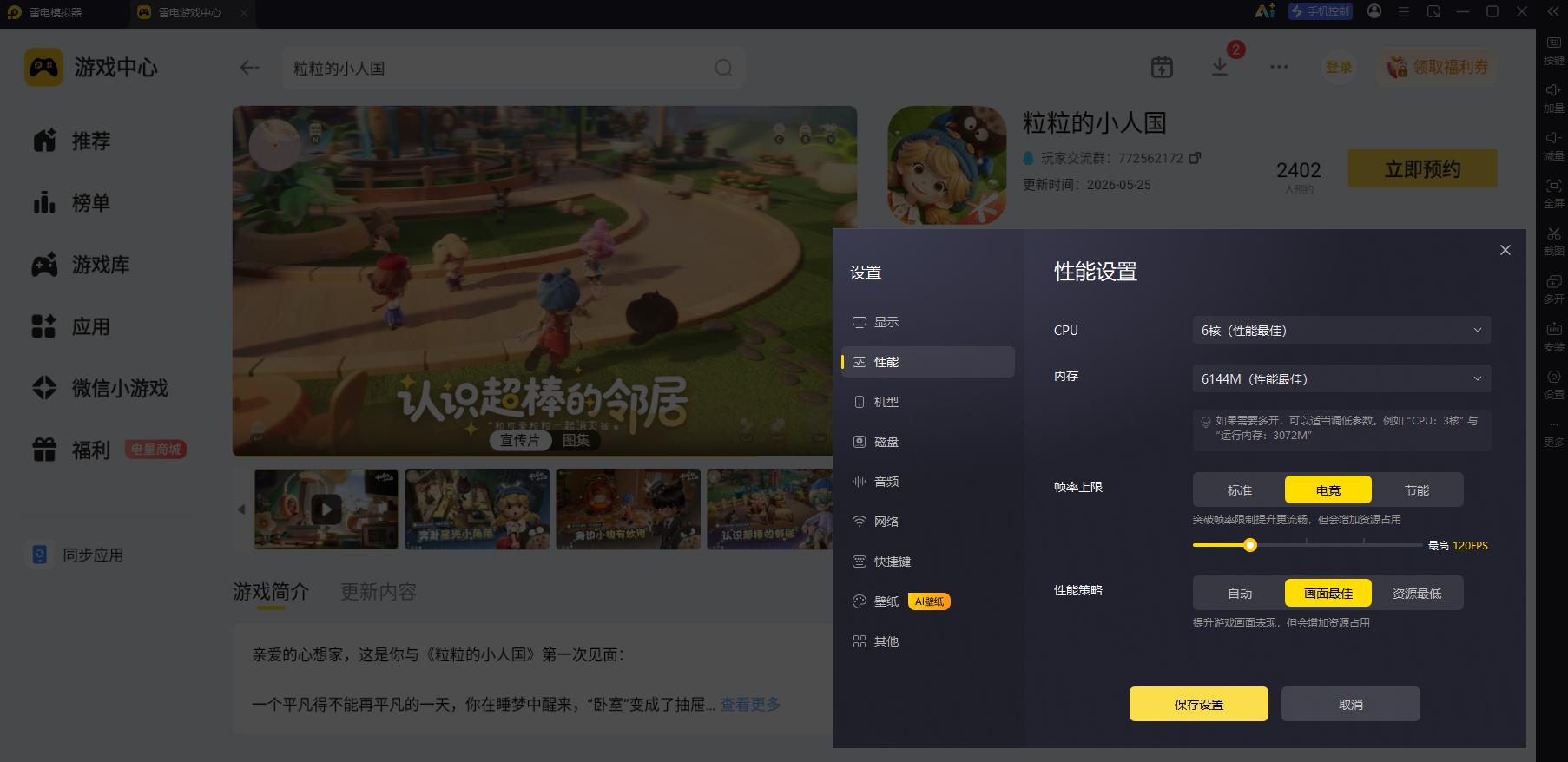Copy the player group number icon
The image size is (1568, 762).
point(1195,158)
